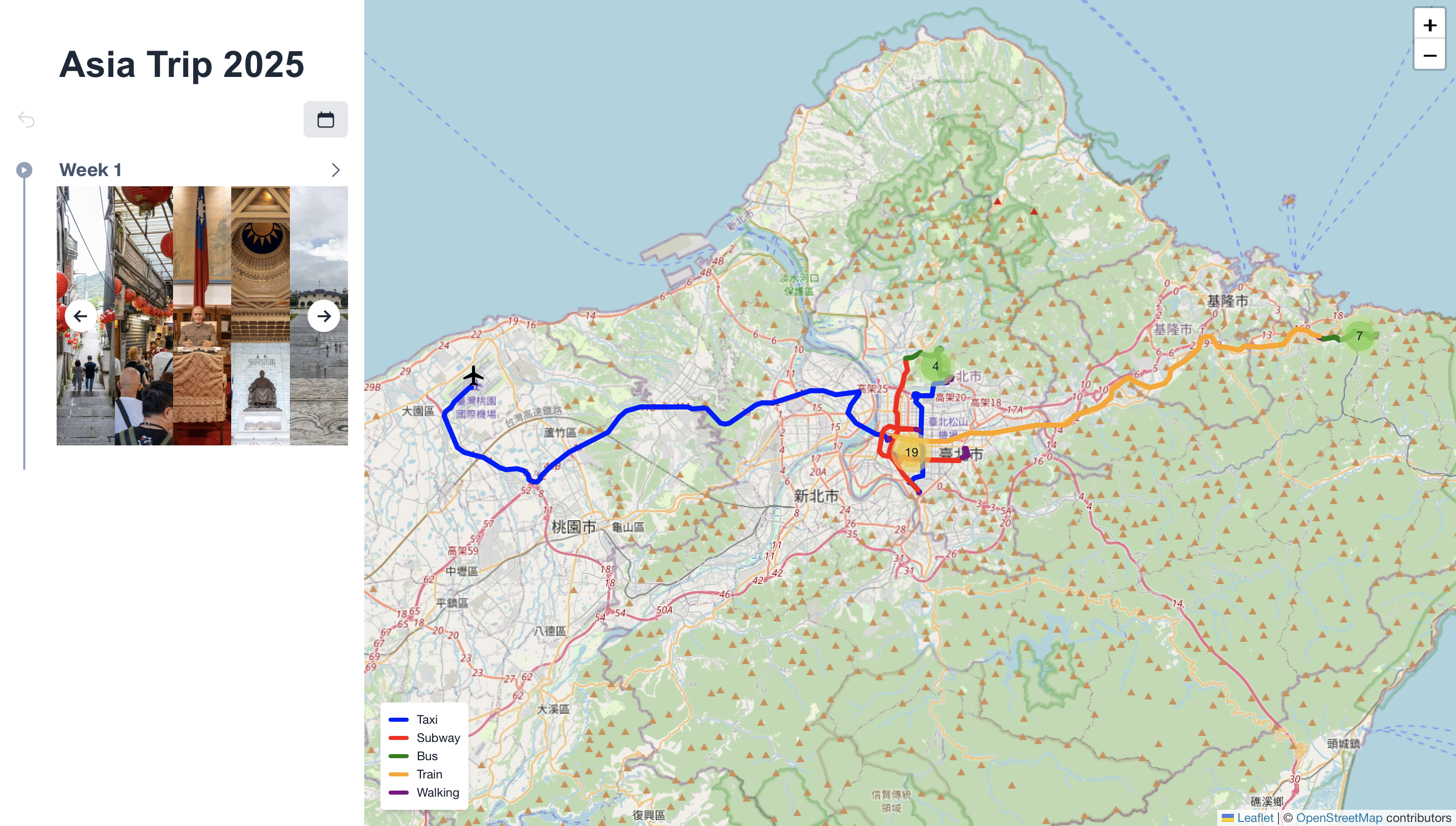Click the Week 1 timeline play marker
This screenshot has height=826, width=1456.
(x=24, y=170)
